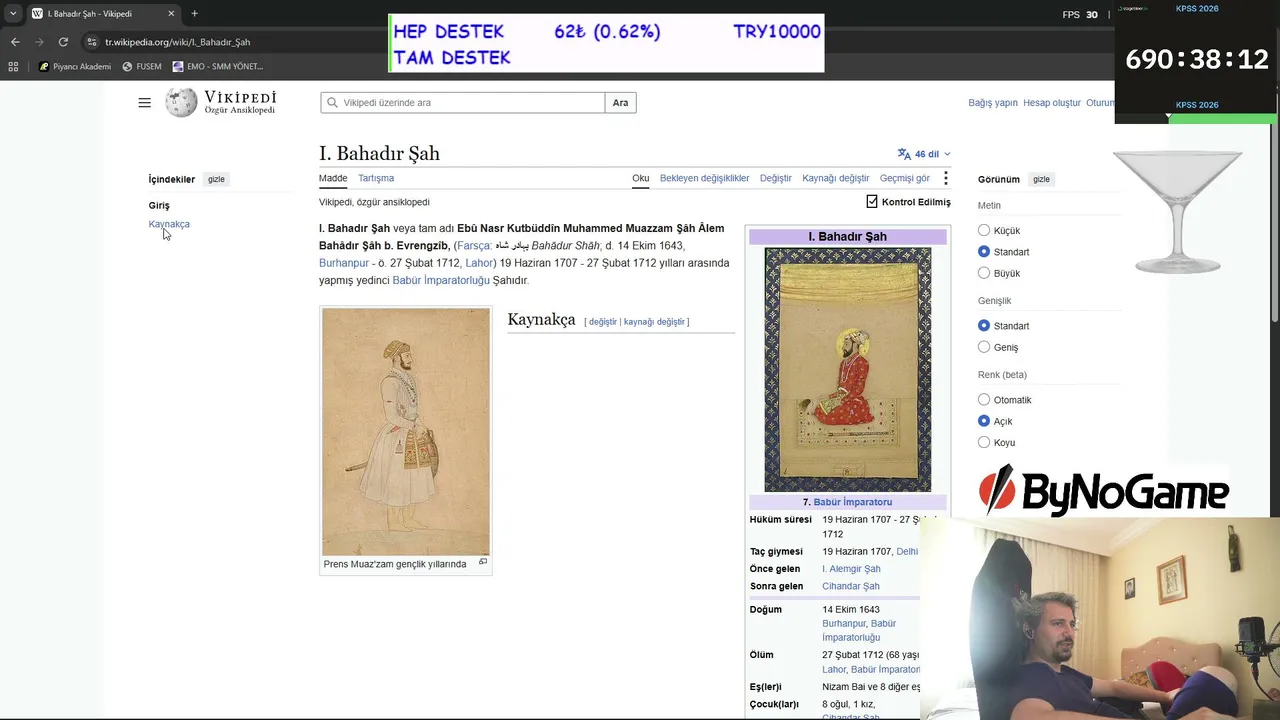Open a new browser tab with plus icon
This screenshot has height=720, width=1280.
pyautogui.click(x=194, y=14)
